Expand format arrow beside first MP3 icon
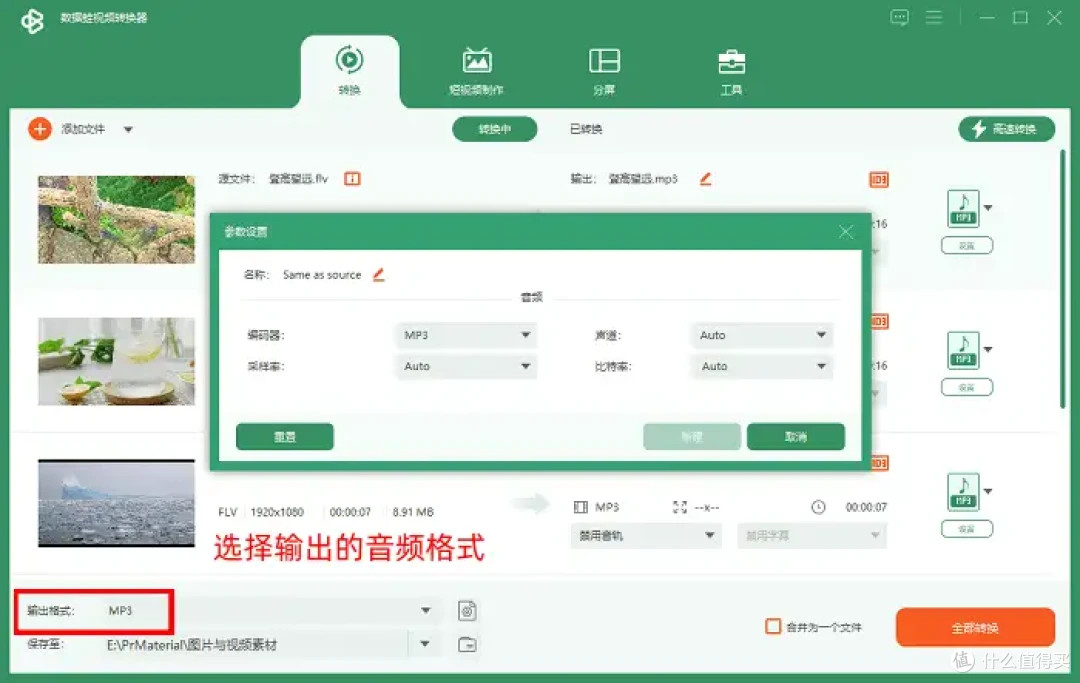The height and width of the screenshot is (683, 1080). tap(988, 208)
